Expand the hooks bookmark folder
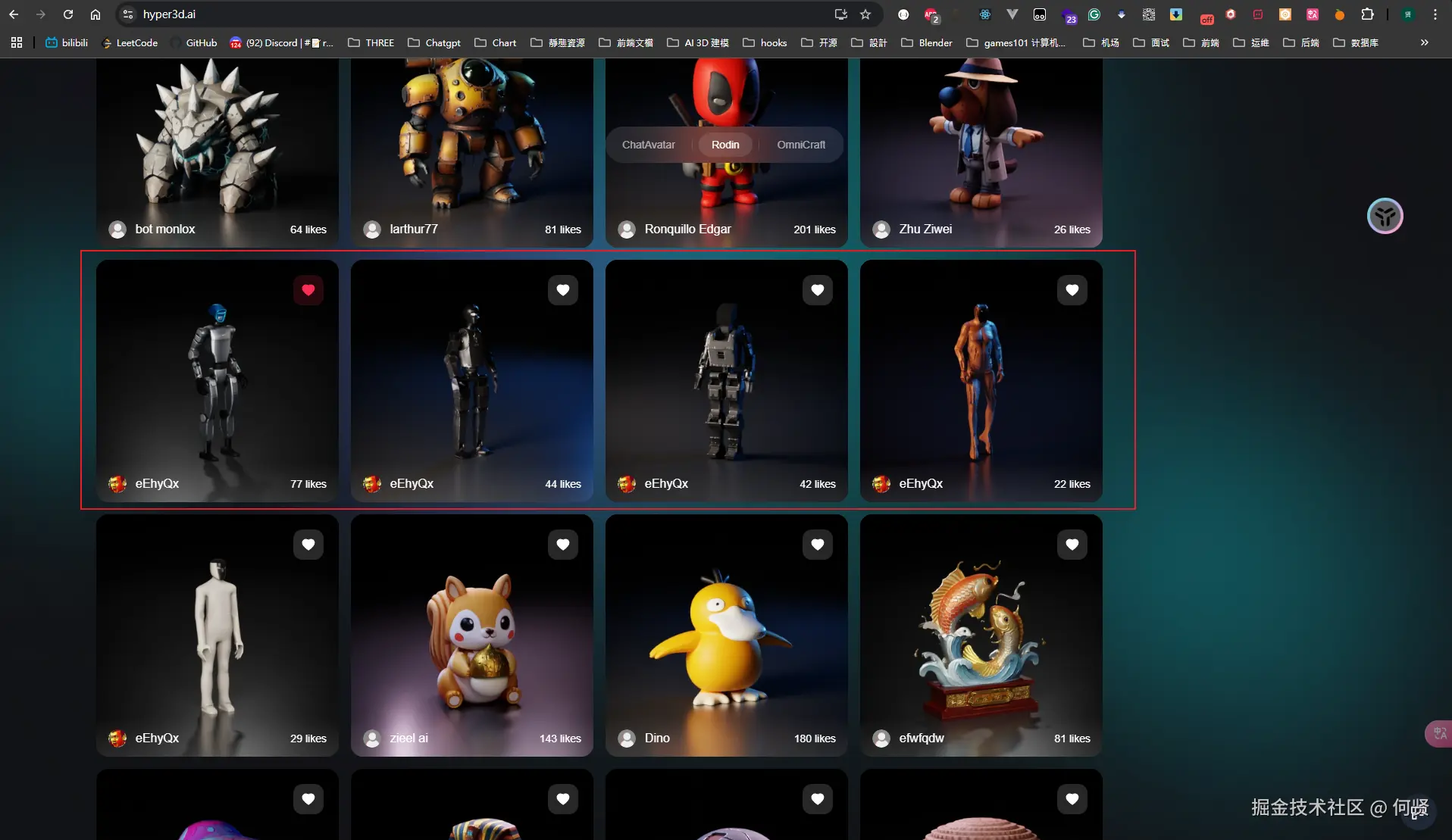 [765, 42]
